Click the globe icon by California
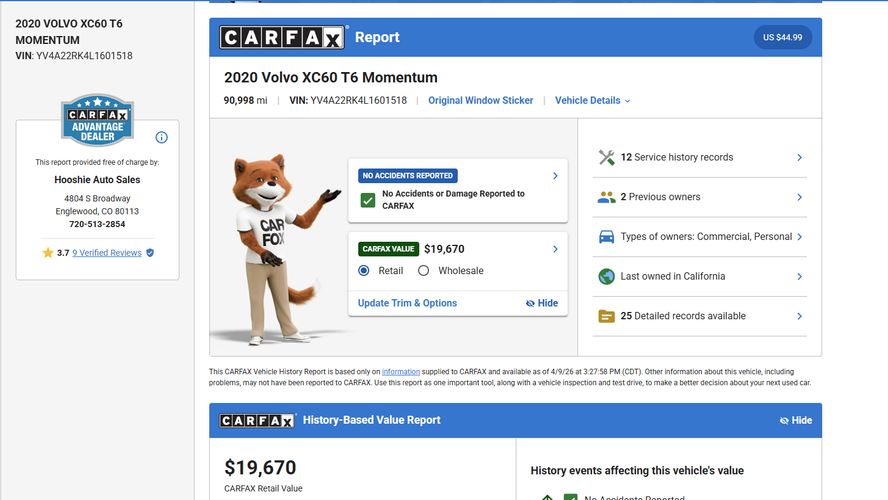This screenshot has width=888, height=500. click(606, 276)
